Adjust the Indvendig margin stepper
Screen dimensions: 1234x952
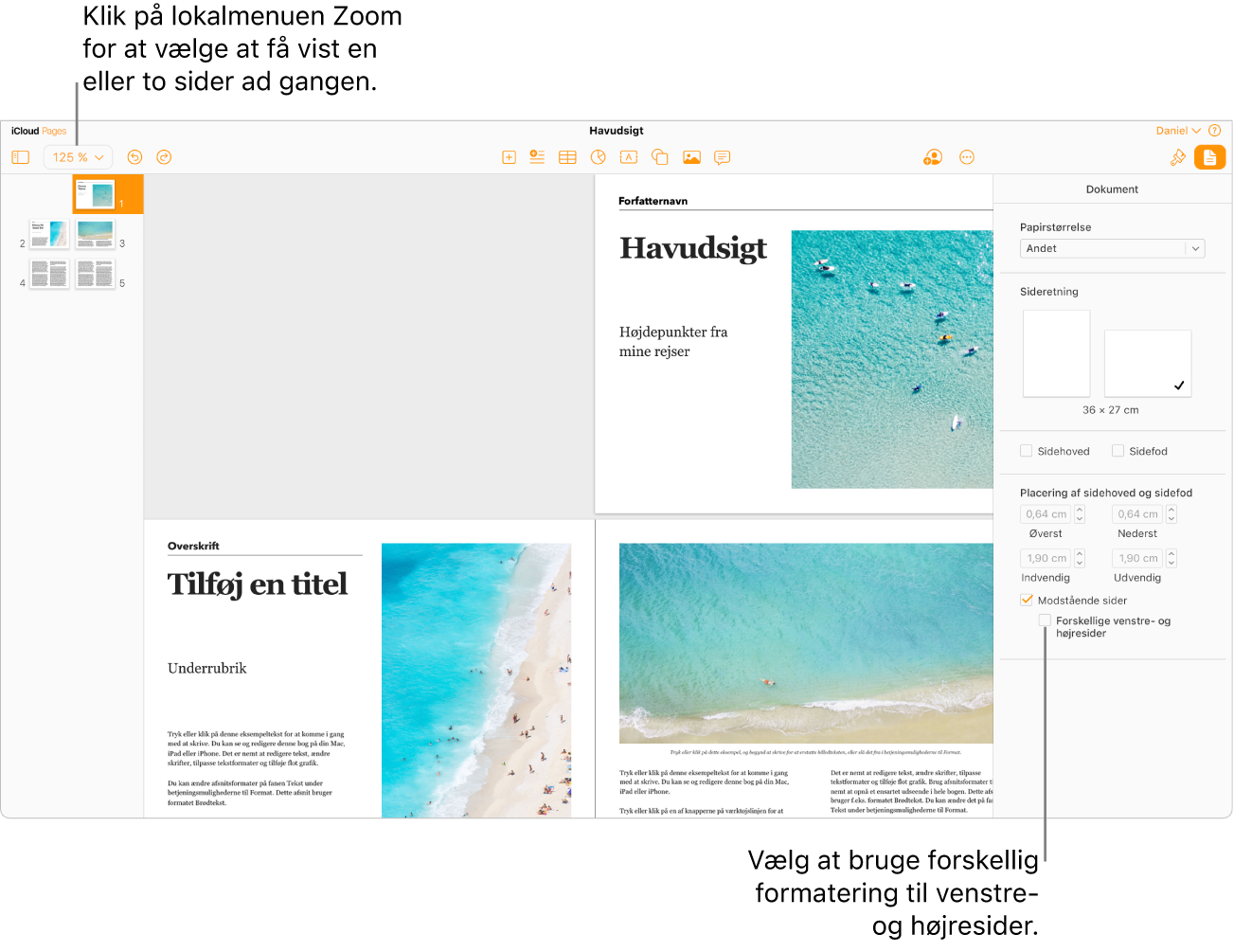[1080, 558]
